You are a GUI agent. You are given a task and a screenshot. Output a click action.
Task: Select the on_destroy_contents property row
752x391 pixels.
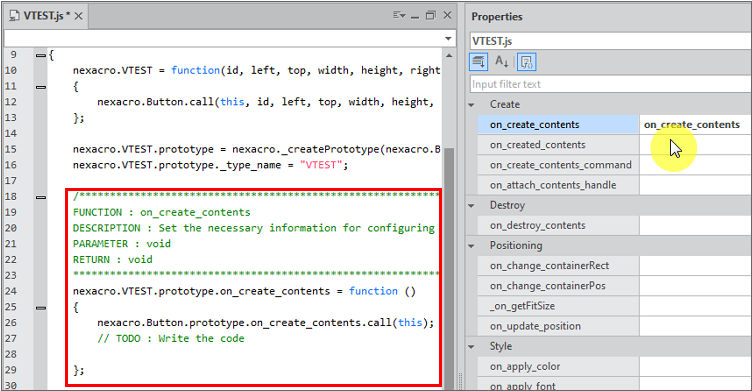point(614,225)
